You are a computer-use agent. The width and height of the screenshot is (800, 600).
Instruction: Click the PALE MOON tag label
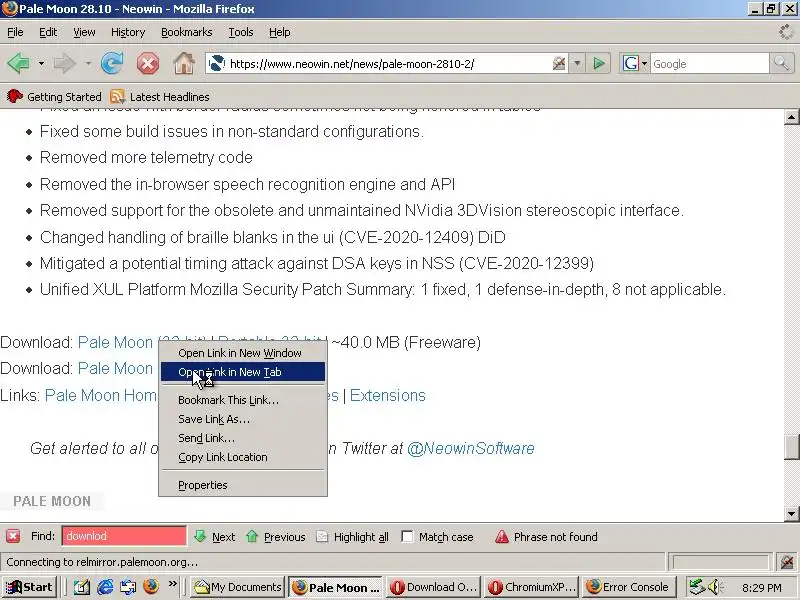point(52,501)
